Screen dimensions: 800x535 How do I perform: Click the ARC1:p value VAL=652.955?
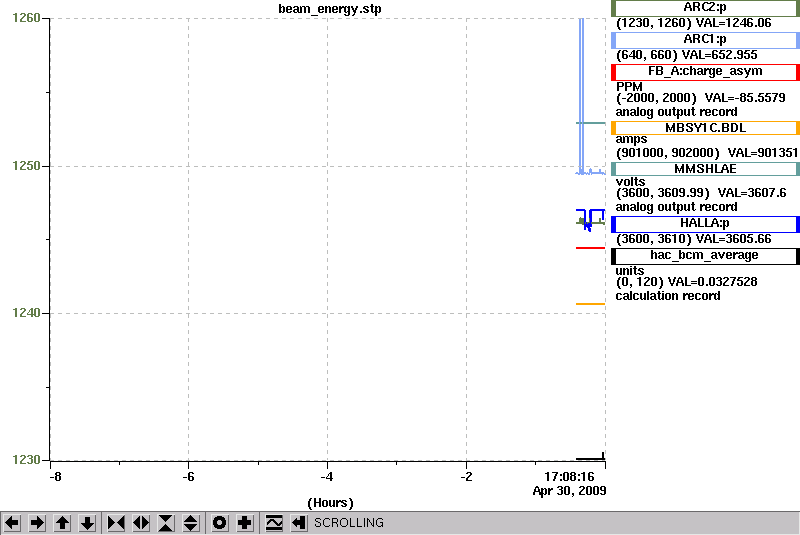pos(719,55)
